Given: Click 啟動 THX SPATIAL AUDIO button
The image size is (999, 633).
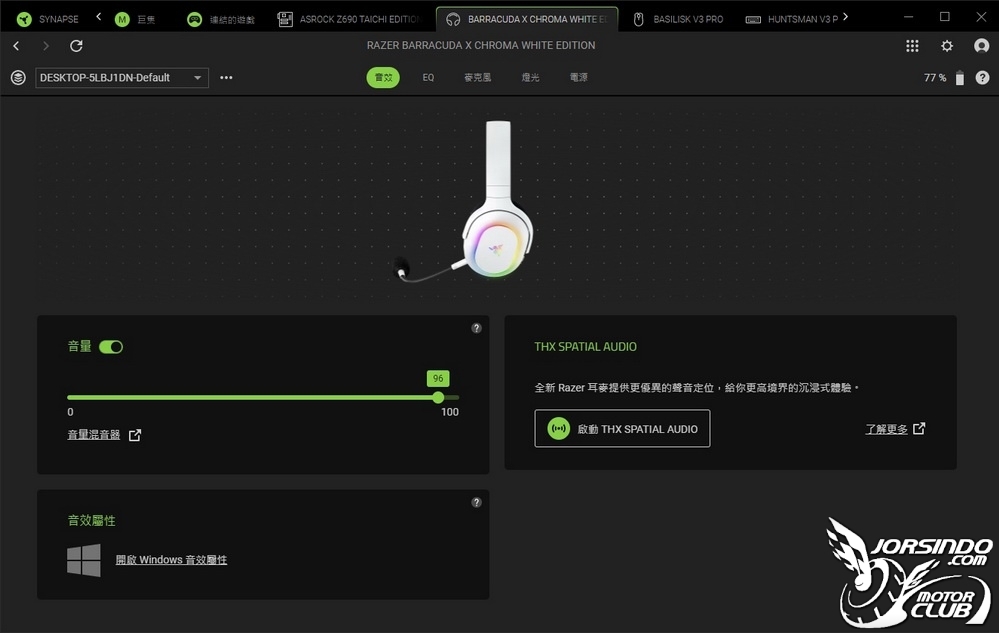Looking at the screenshot, I should [x=622, y=429].
